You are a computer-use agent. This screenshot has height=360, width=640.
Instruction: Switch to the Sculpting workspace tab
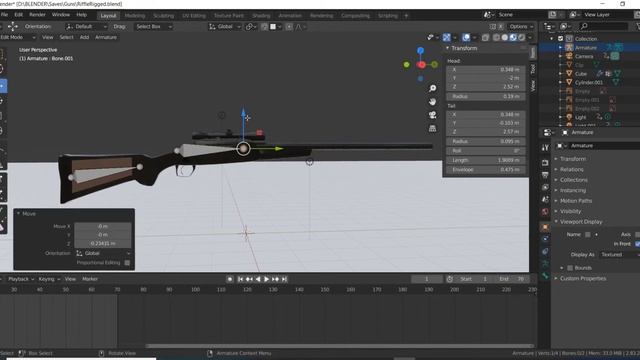click(163, 16)
